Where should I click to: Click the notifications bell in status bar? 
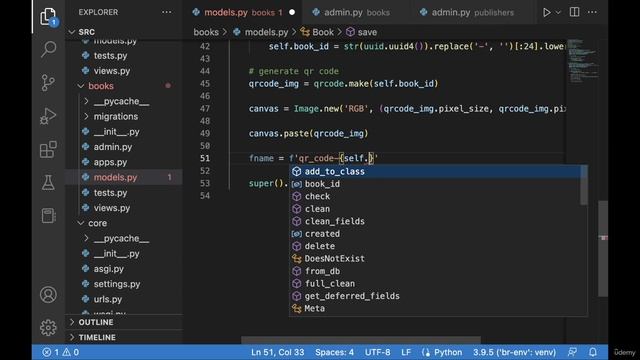click(593, 352)
